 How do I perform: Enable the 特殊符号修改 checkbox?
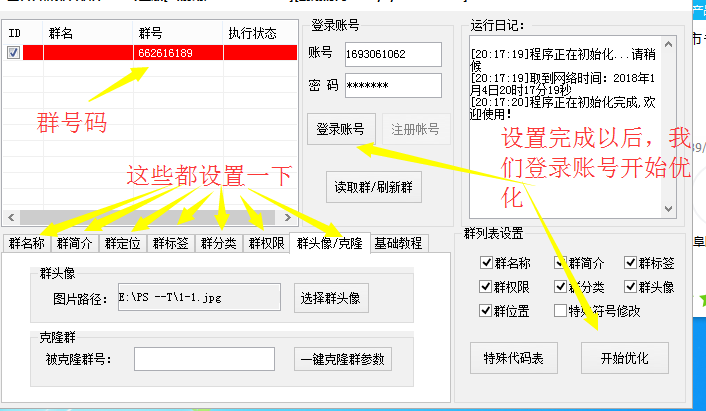tap(560, 311)
